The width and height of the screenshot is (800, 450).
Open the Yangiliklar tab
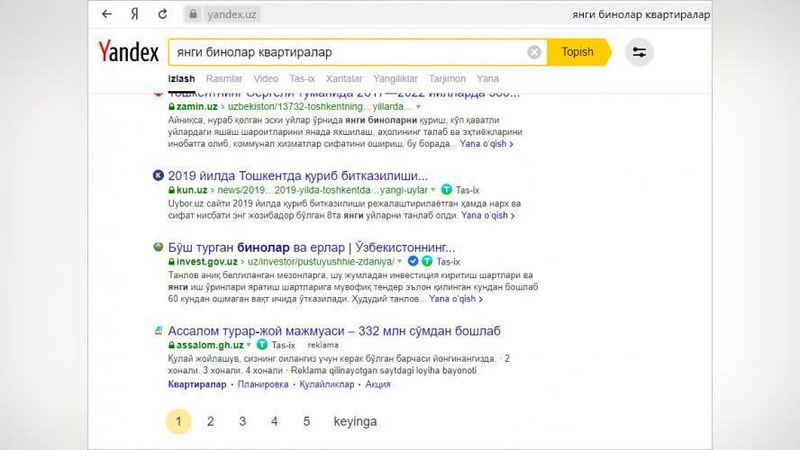pyautogui.click(x=395, y=79)
